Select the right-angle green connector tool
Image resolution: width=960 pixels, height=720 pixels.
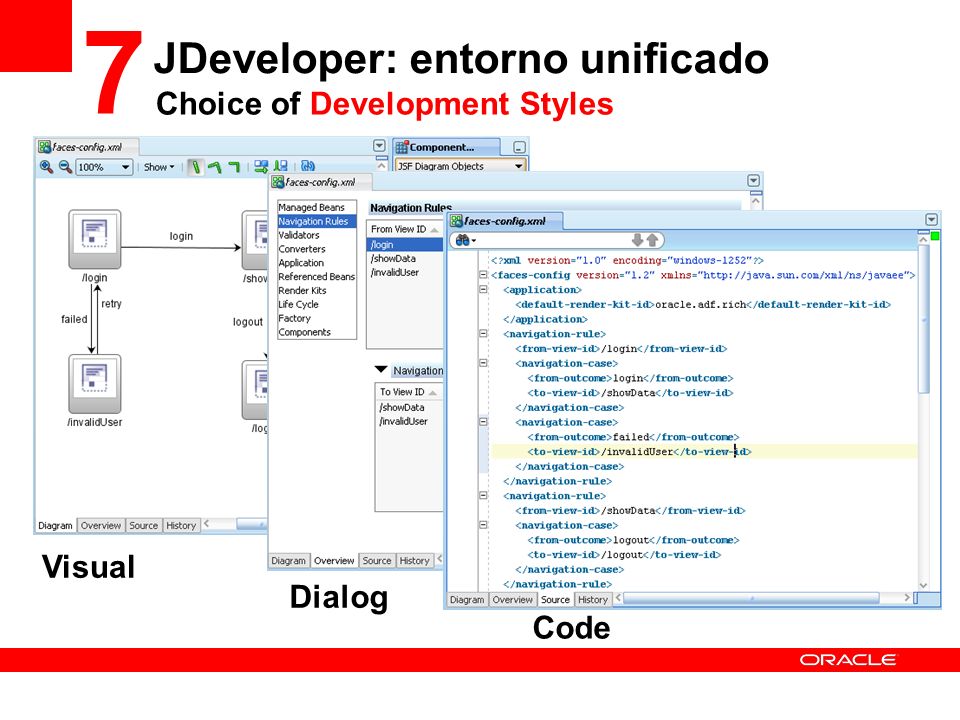coord(234,167)
